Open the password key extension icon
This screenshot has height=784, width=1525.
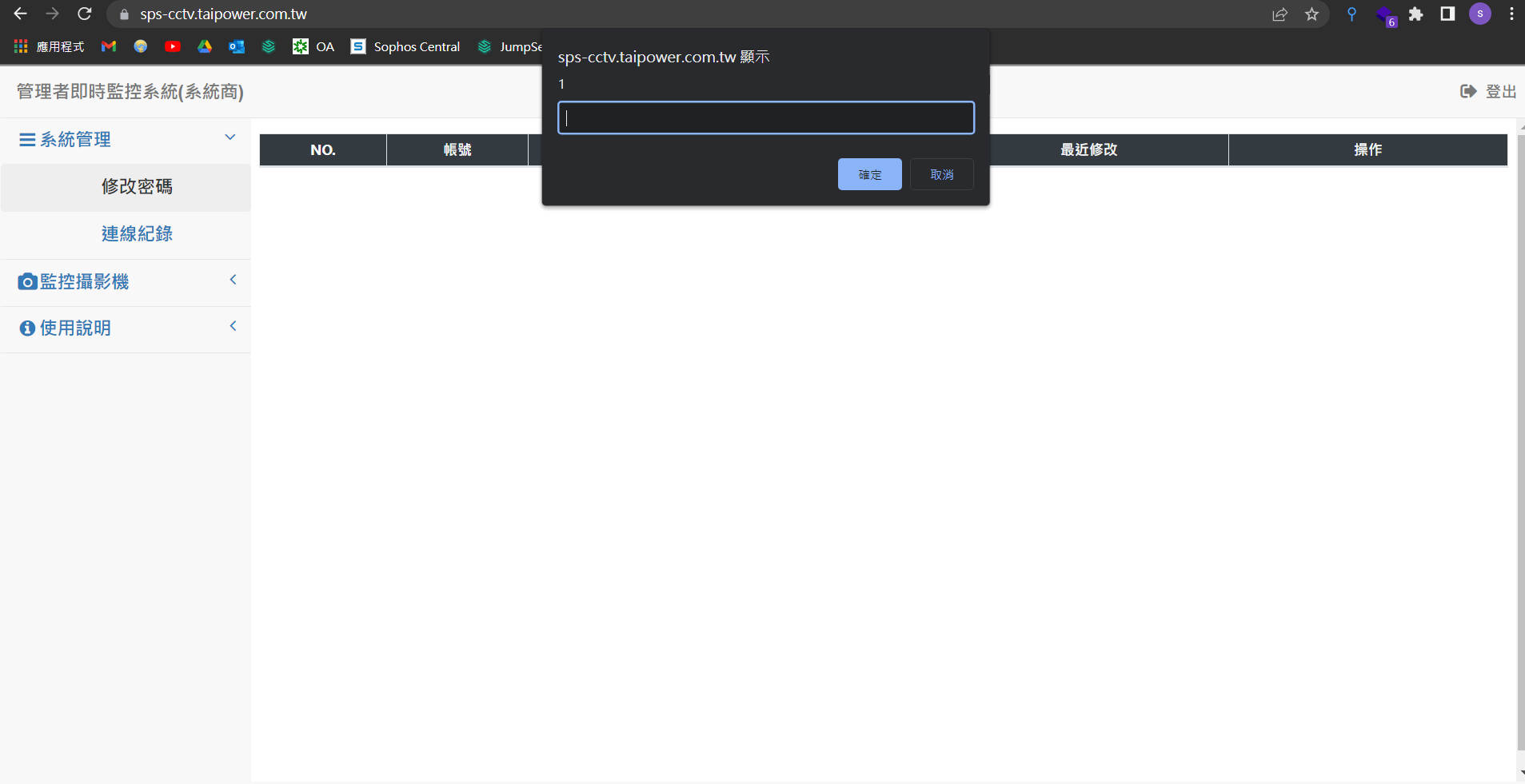pos(1351,14)
